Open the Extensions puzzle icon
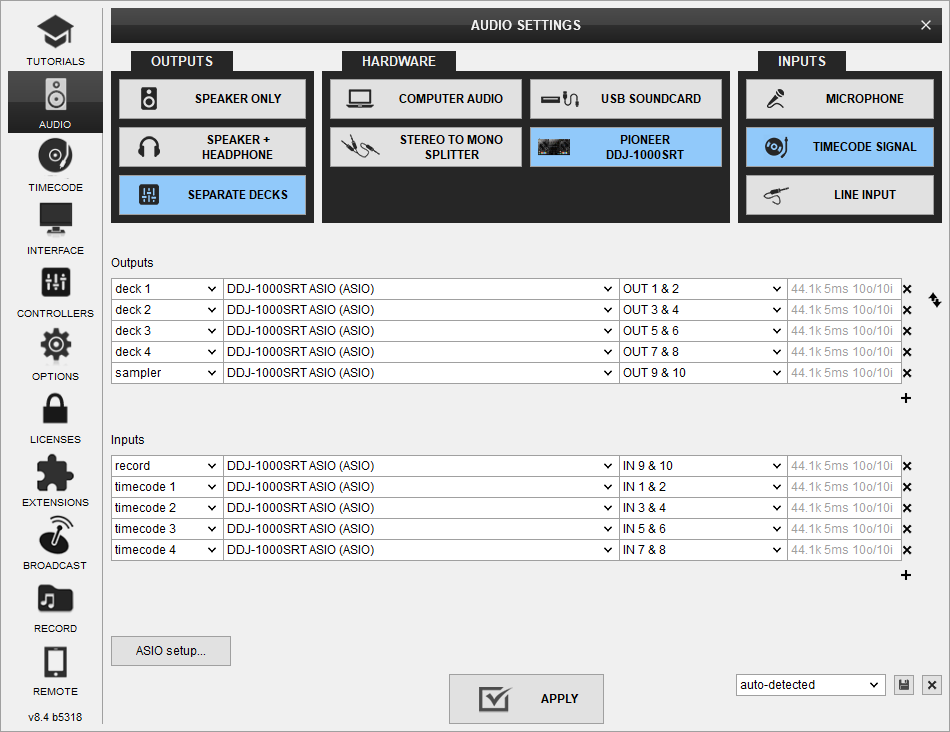950x732 pixels. tap(55, 480)
